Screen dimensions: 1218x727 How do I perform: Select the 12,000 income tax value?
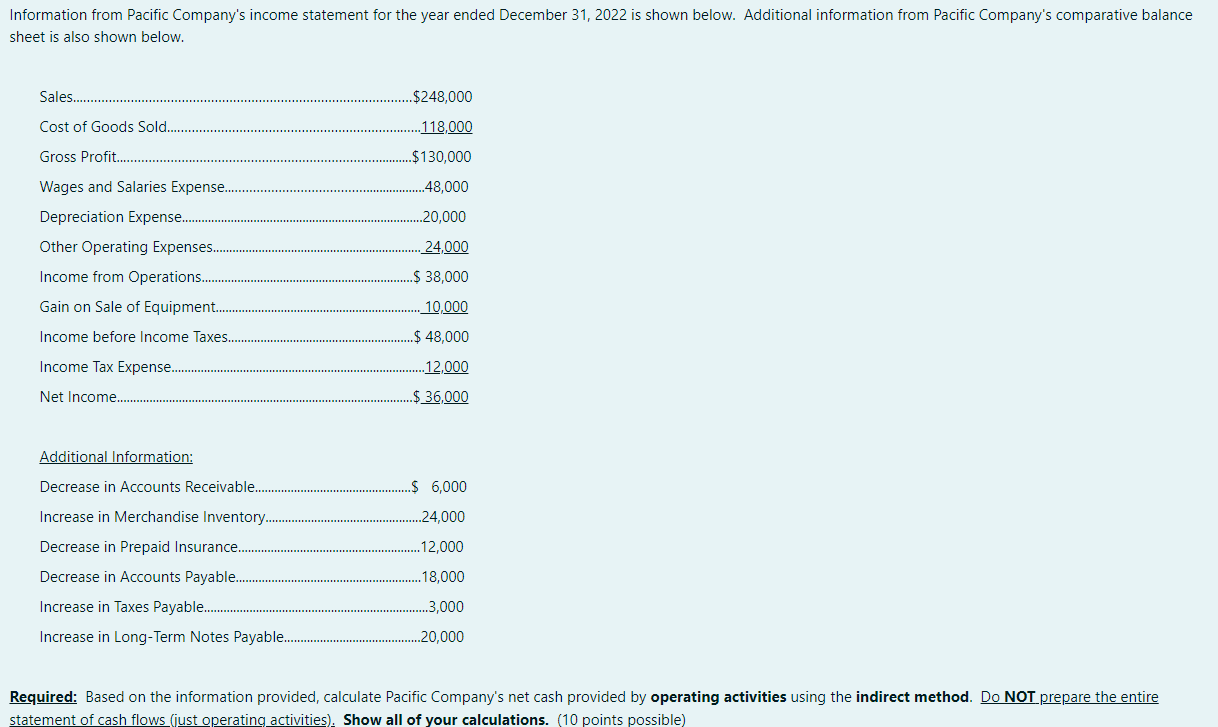(447, 367)
